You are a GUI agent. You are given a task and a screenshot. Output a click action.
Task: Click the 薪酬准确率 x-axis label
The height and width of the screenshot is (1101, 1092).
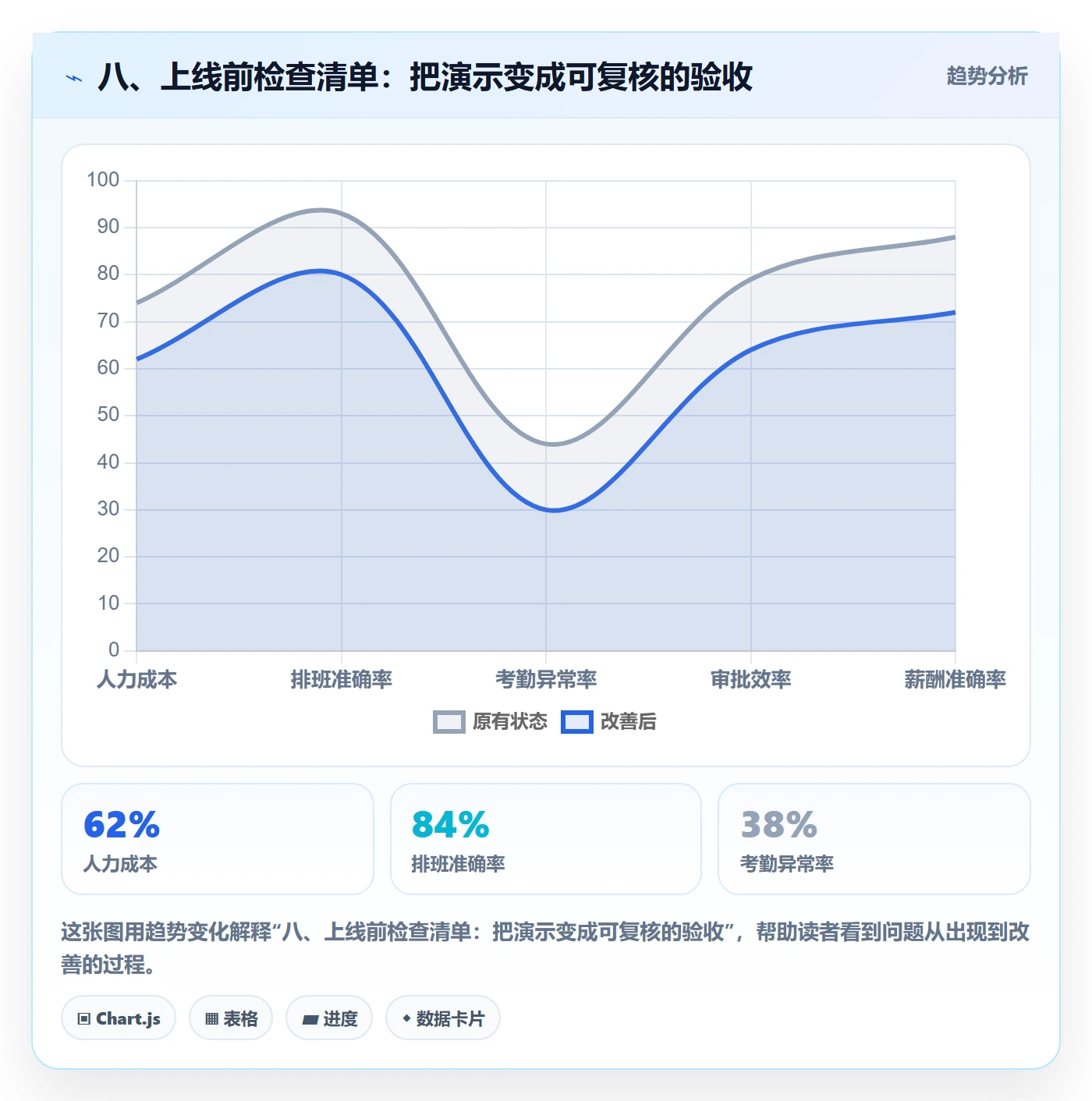[x=955, y=679]
